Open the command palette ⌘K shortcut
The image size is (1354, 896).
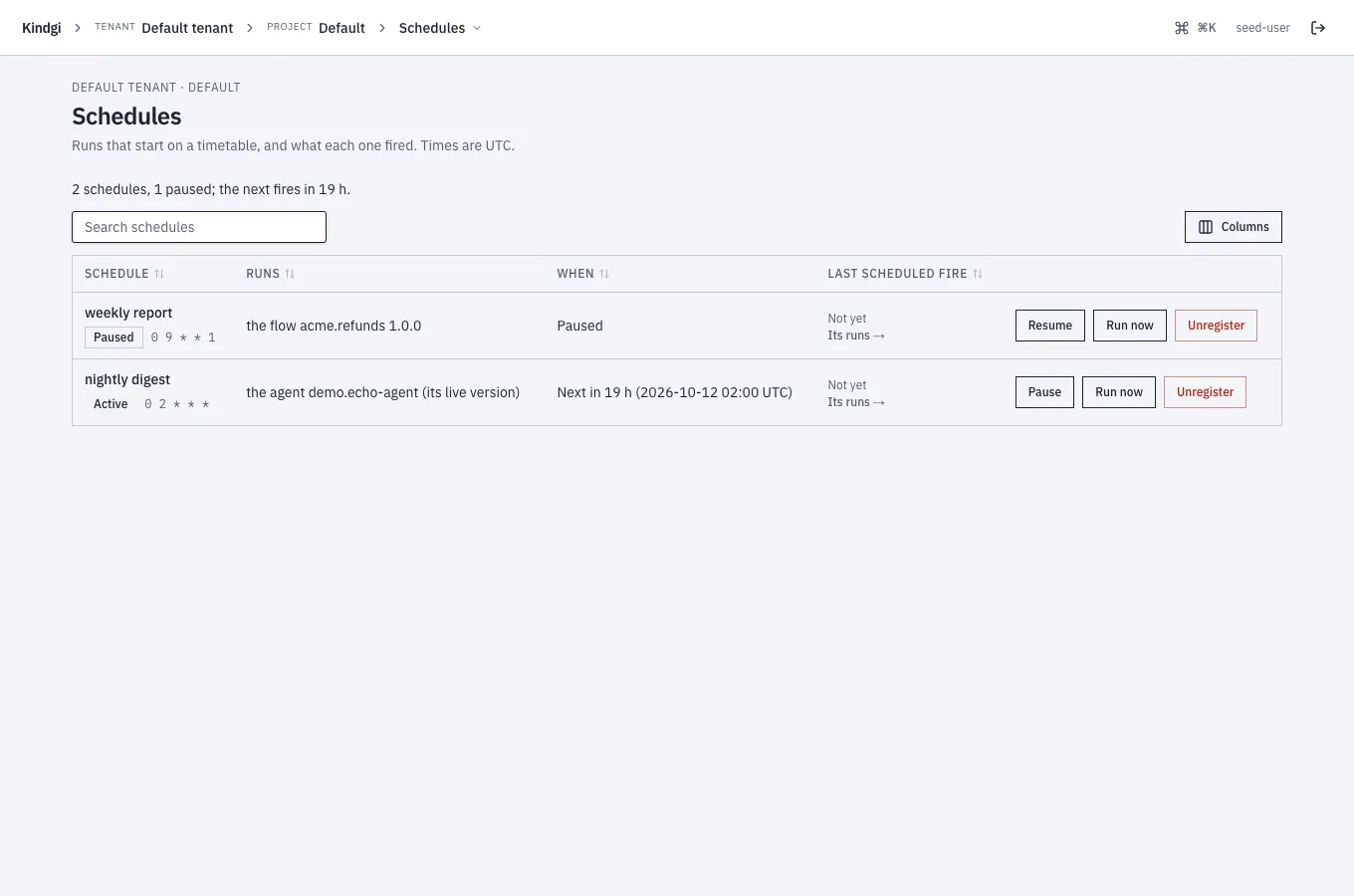(x=1195, y=28)
